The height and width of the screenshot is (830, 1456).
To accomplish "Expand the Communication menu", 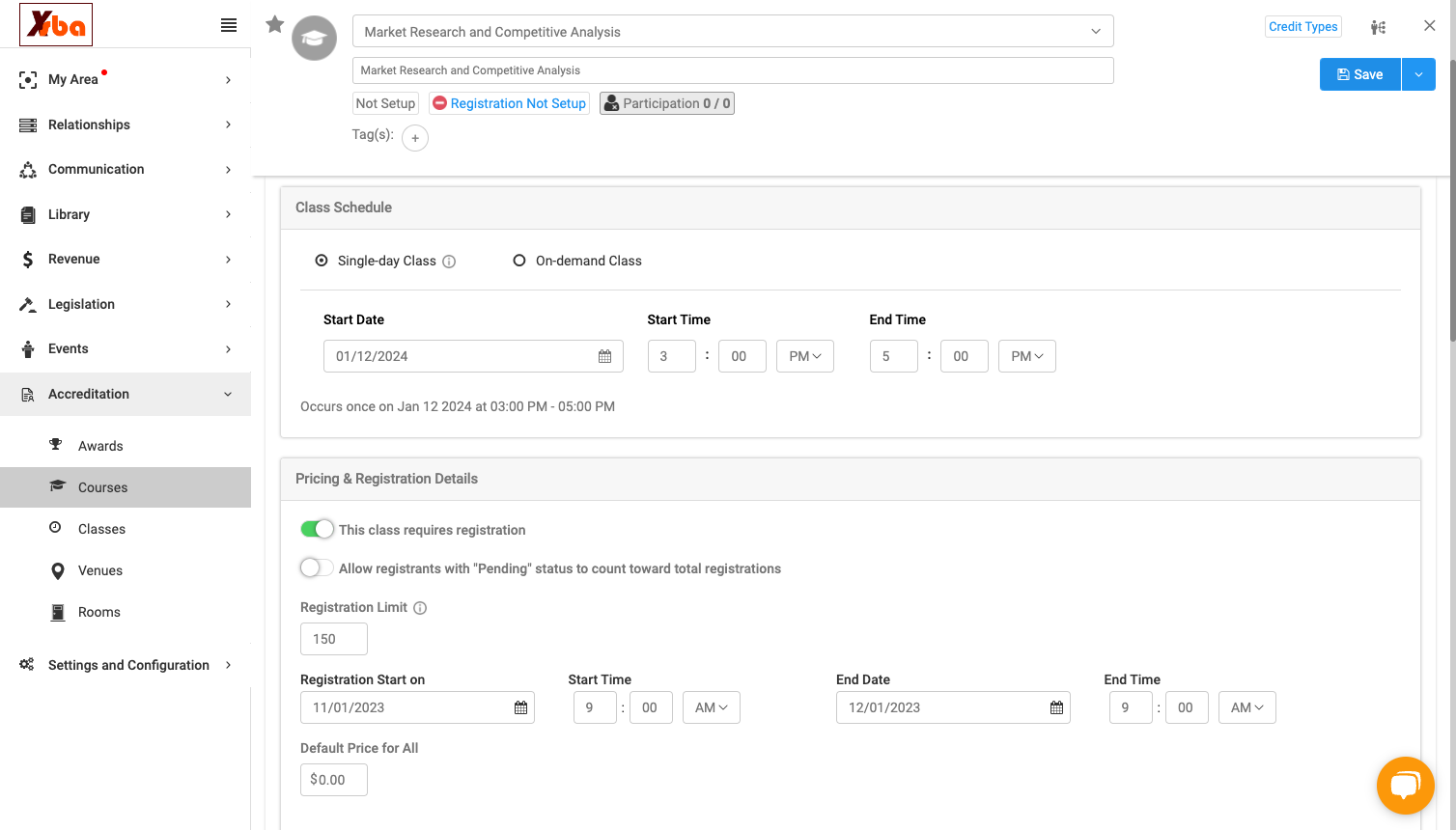I will point(126,169).
